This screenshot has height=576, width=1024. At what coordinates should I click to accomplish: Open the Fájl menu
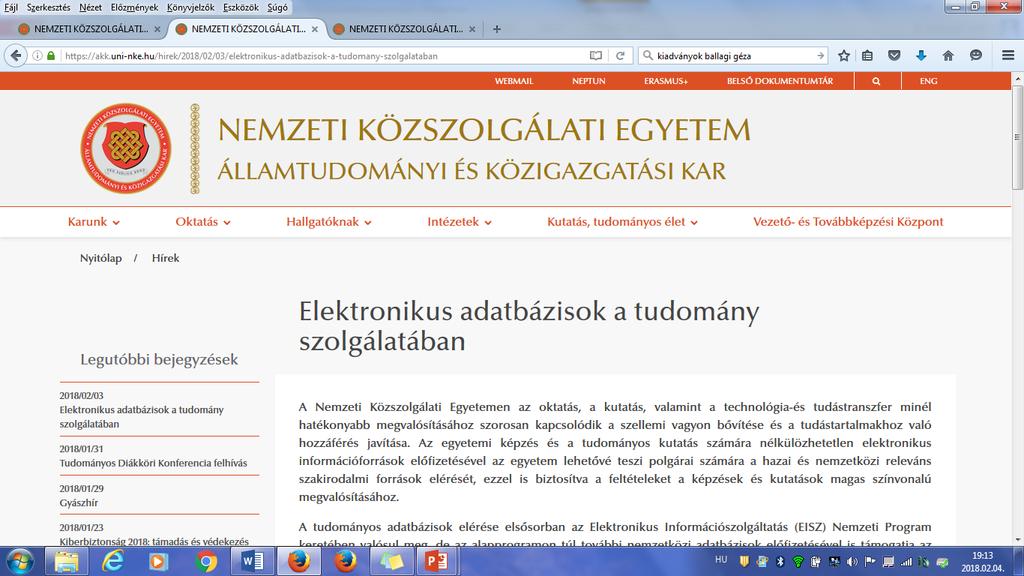(x=11, y=8)
